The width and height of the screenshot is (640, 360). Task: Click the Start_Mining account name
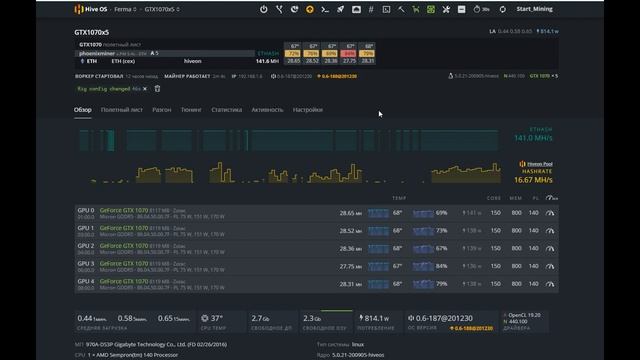click(x=534, y=9)
